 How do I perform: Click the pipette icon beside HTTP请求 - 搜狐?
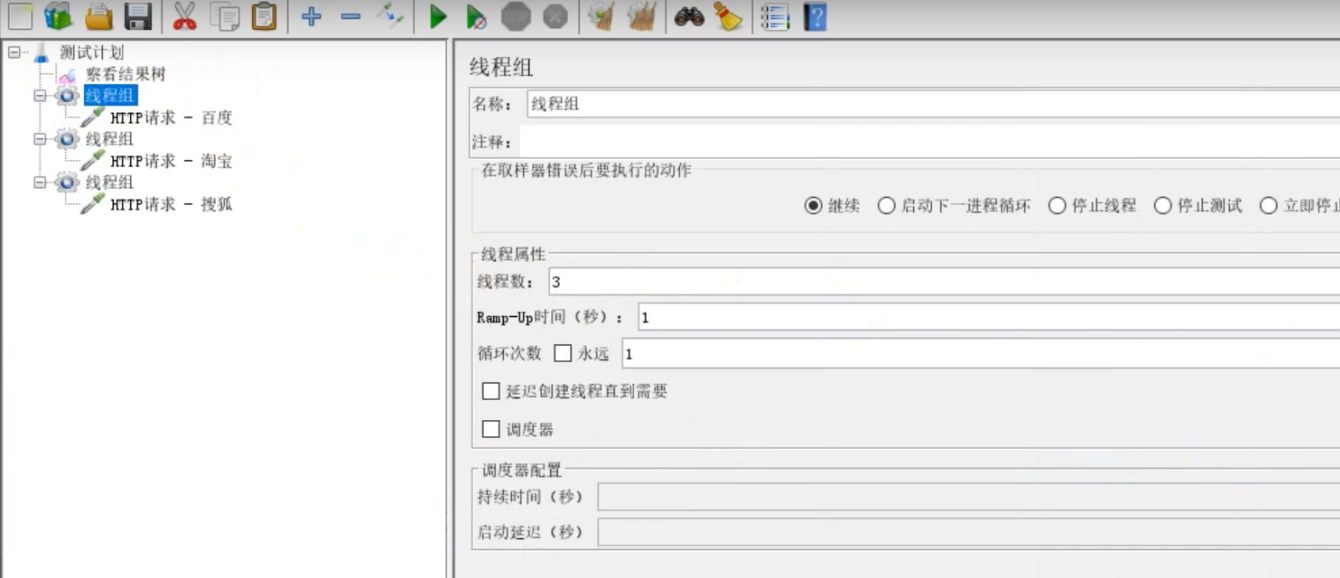click(93, 204)
